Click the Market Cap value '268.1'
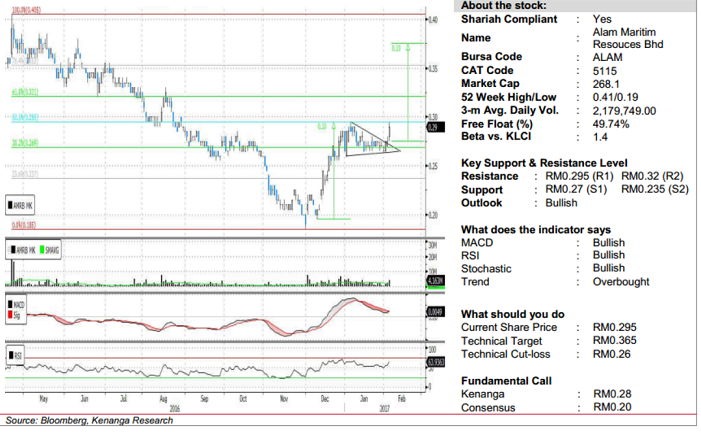 pos(606,84)
